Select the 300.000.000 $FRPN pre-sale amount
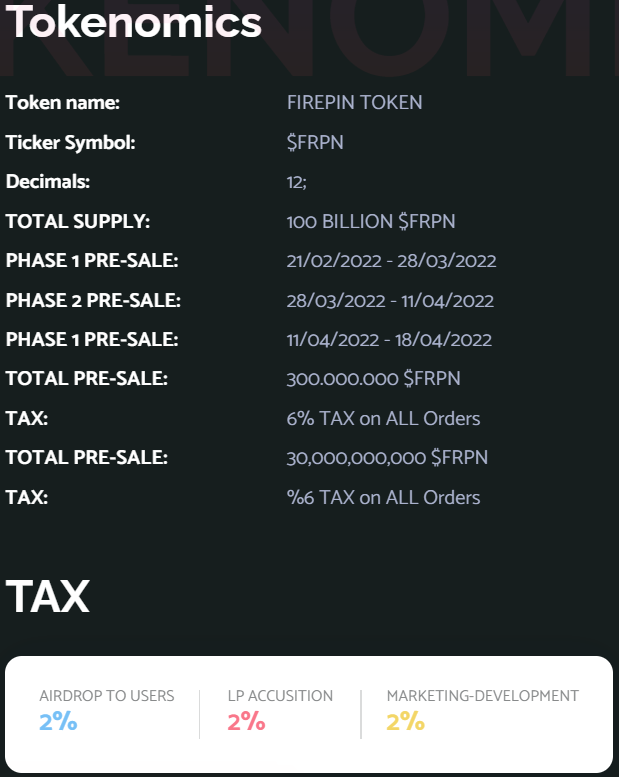 [x=374, y=379]
